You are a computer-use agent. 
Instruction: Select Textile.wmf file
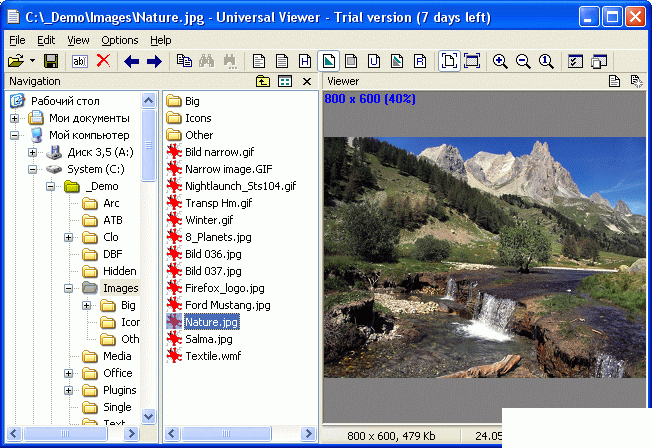tap(213, 356)
